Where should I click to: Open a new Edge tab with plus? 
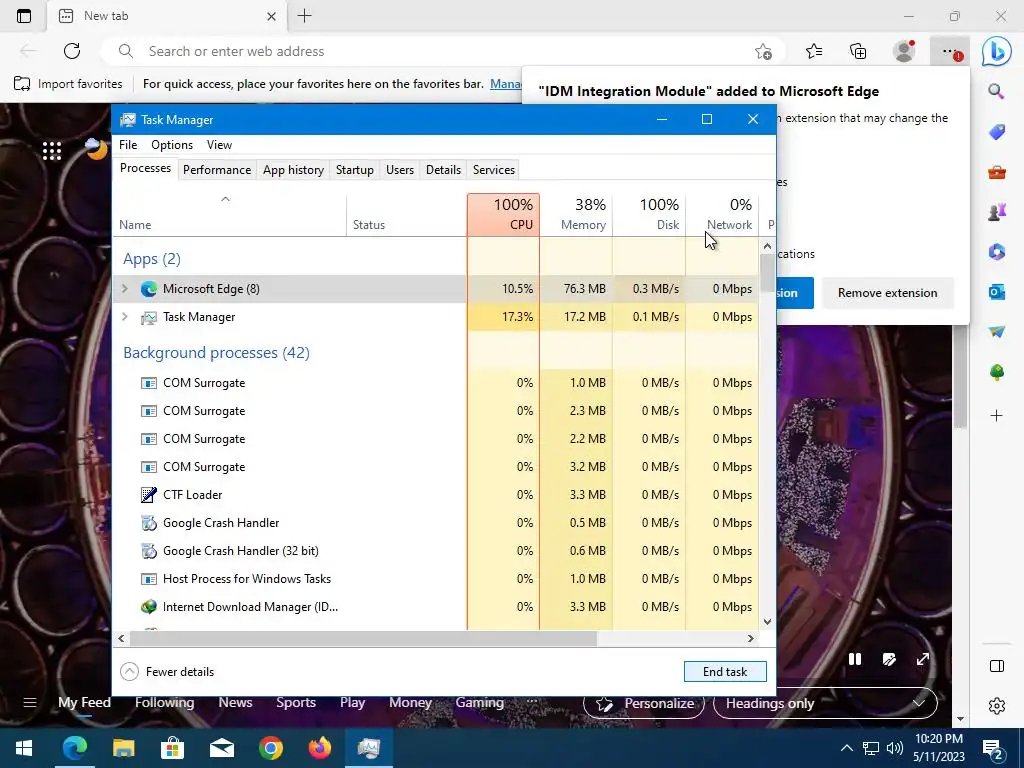tap(304, 16)
